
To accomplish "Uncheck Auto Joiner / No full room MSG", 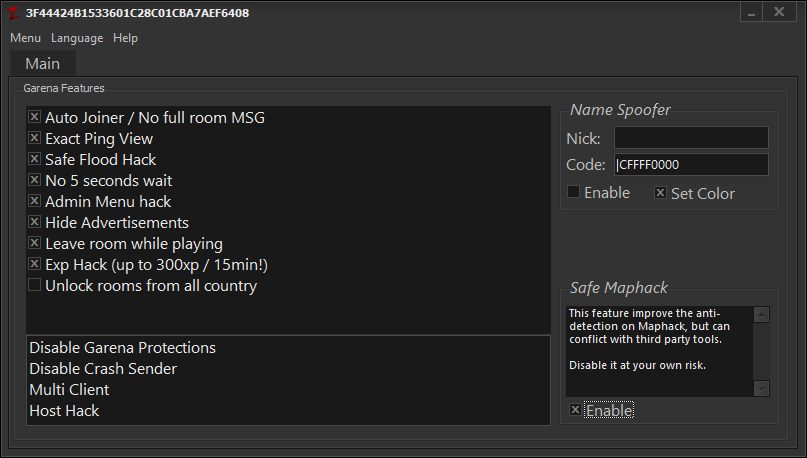I will 34,117.
